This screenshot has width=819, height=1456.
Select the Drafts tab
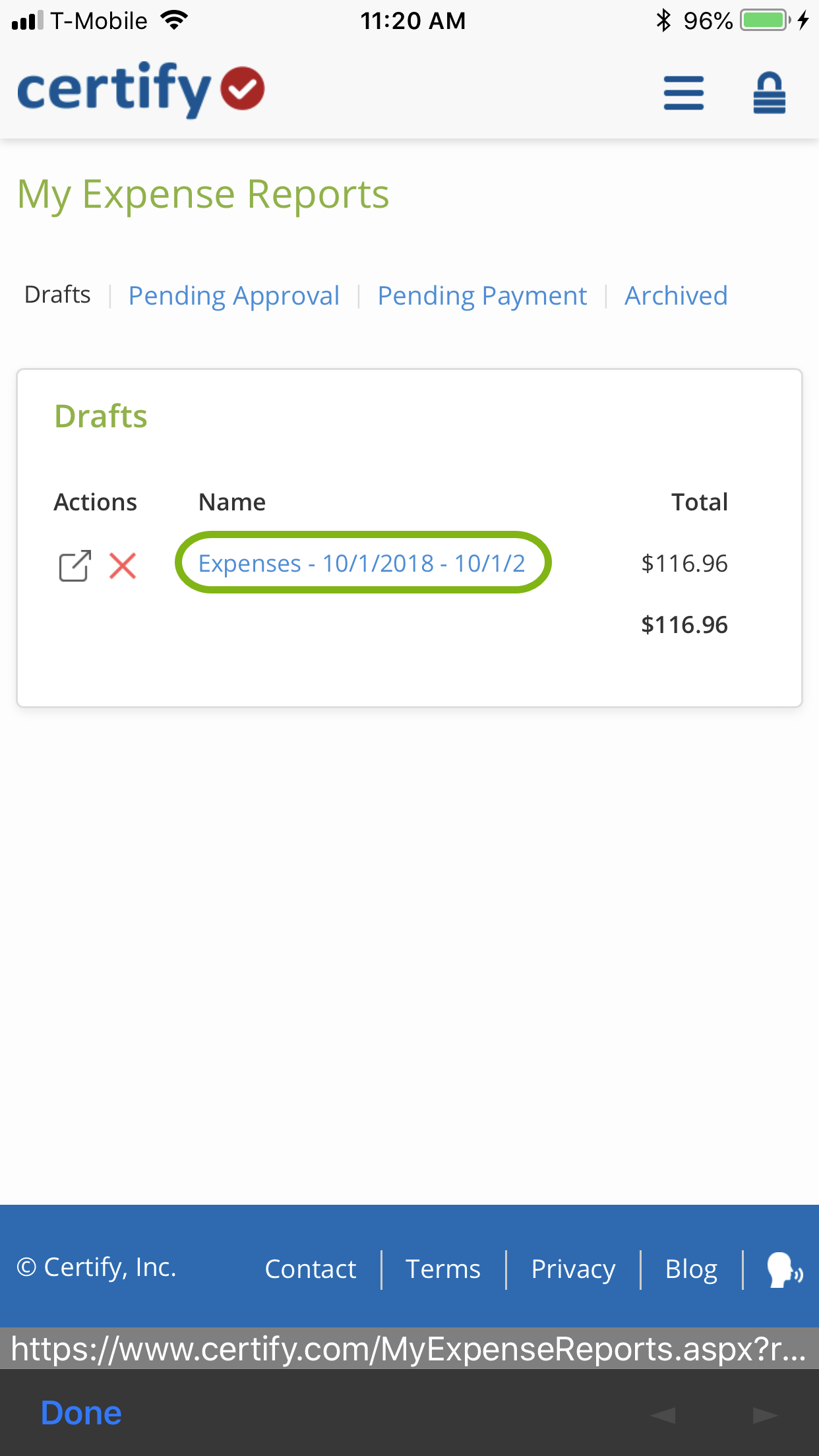(57, 294)
